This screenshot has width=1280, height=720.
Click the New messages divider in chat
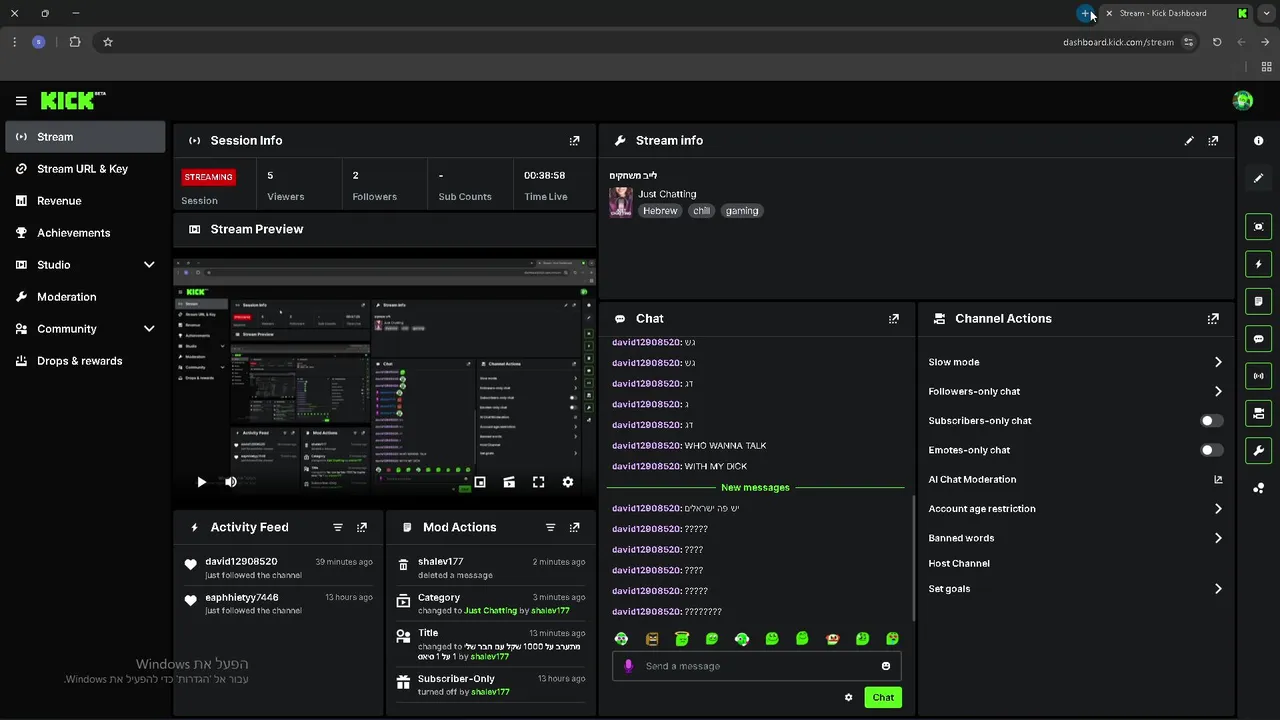756,488
